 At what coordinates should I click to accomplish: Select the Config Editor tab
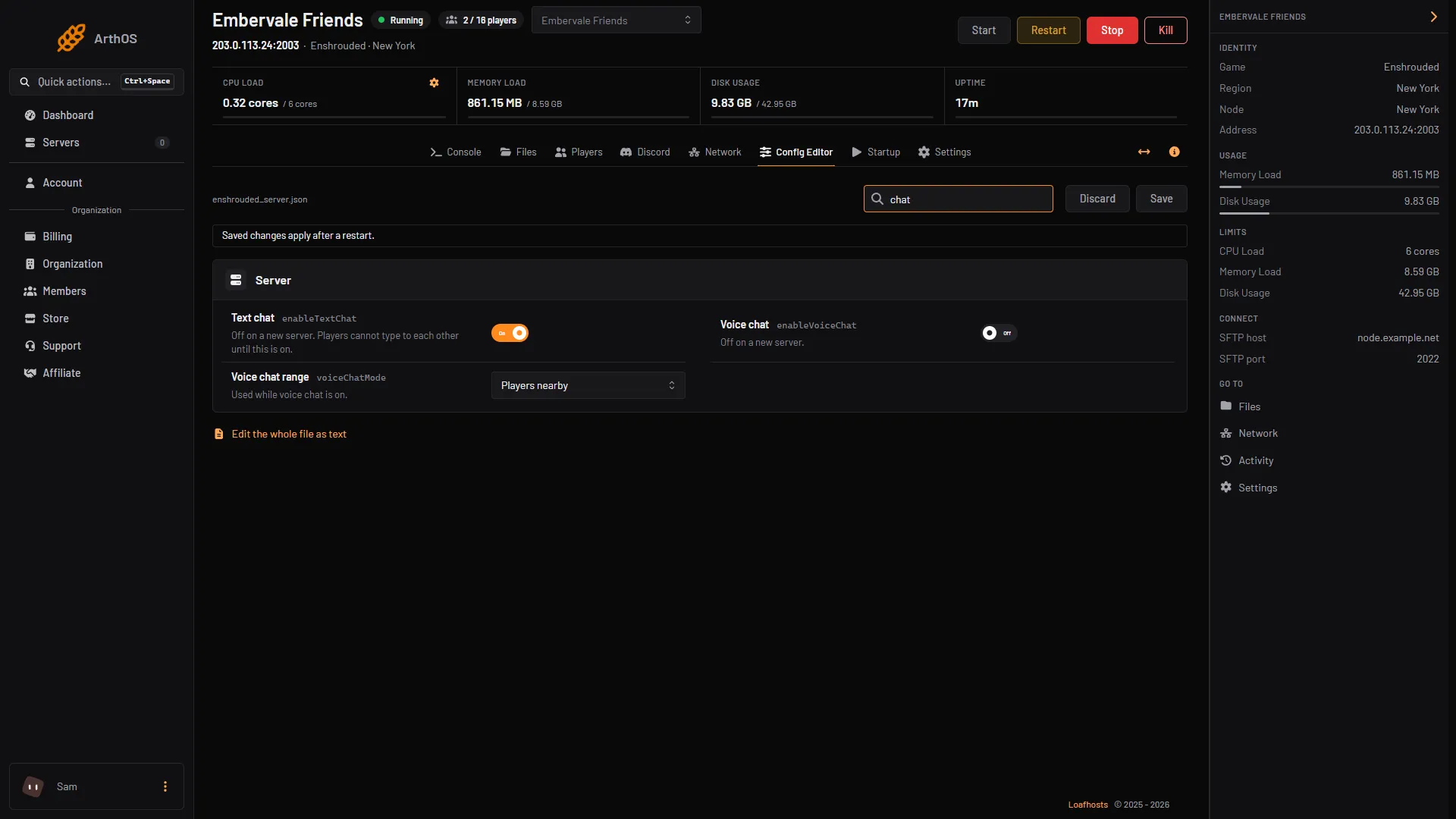point(796,152)
